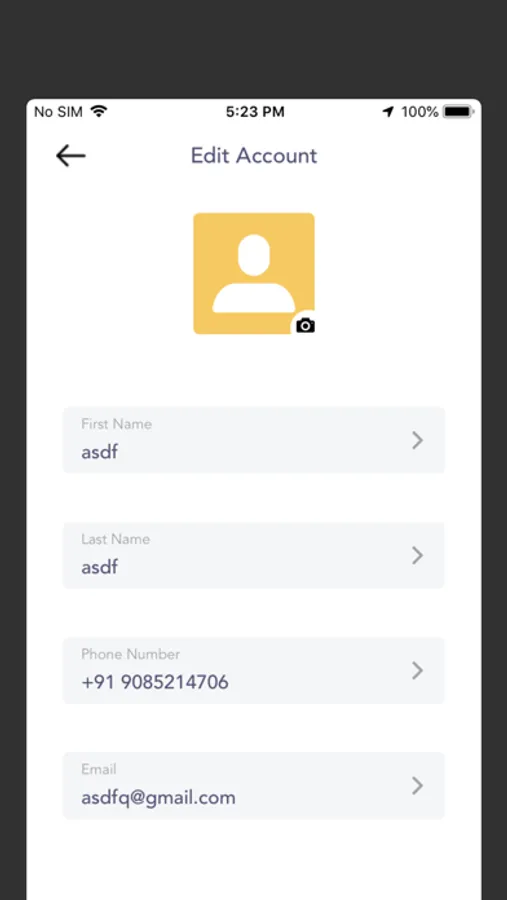The height and width of the screenshot is (900, 507).
Task: Open the Last Name chevron
Action: tap(417, 555)
